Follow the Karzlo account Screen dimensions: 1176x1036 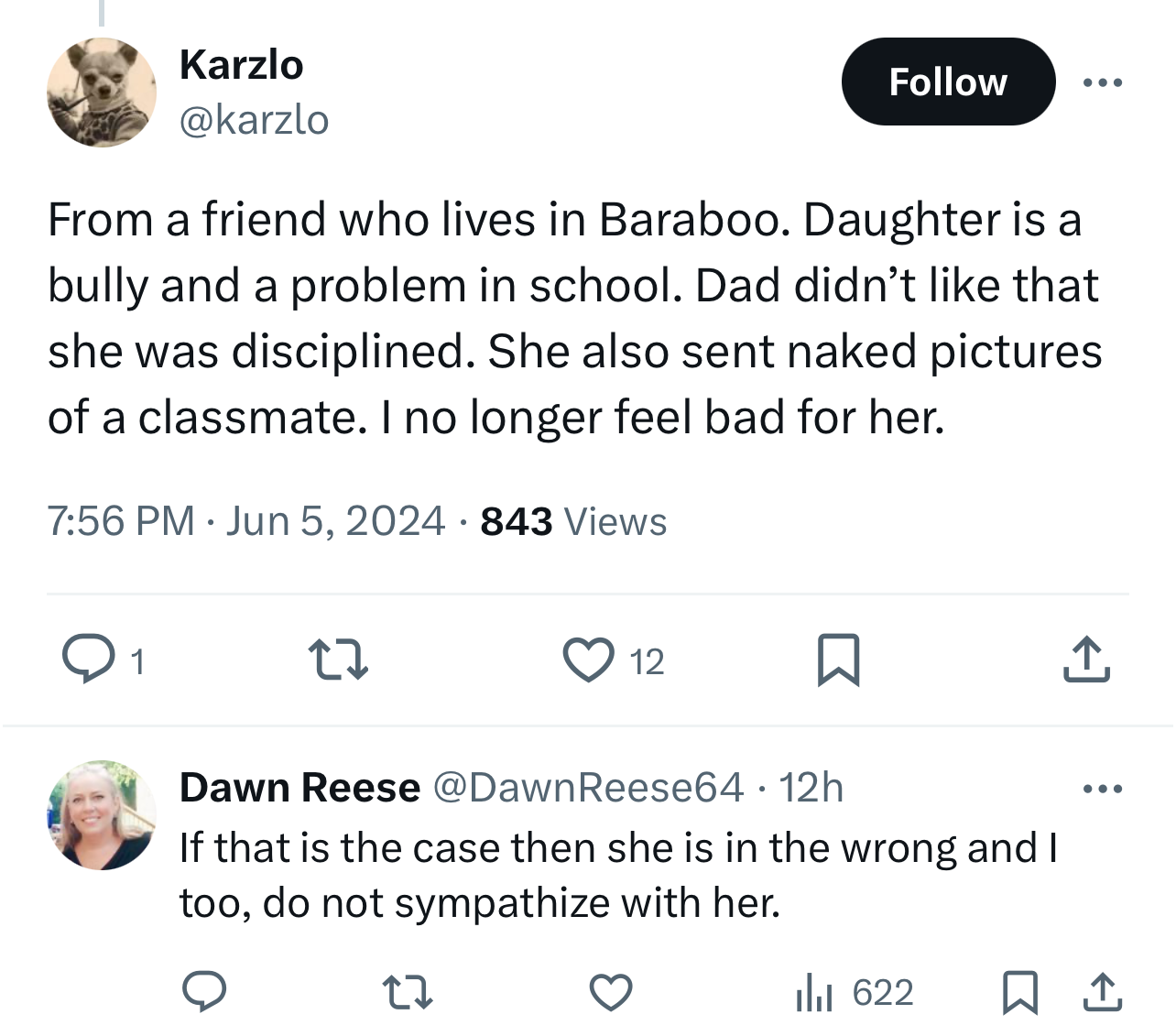pyautogui.click(x=948, y=82)
